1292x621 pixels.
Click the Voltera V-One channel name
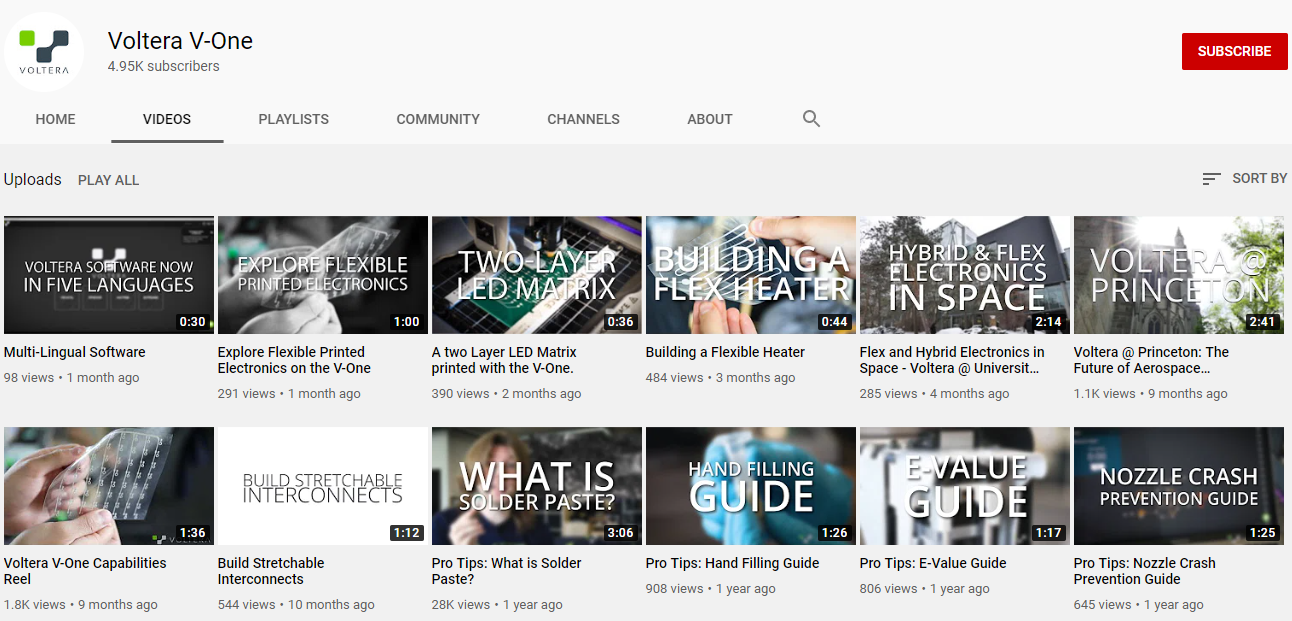[180, 41]
